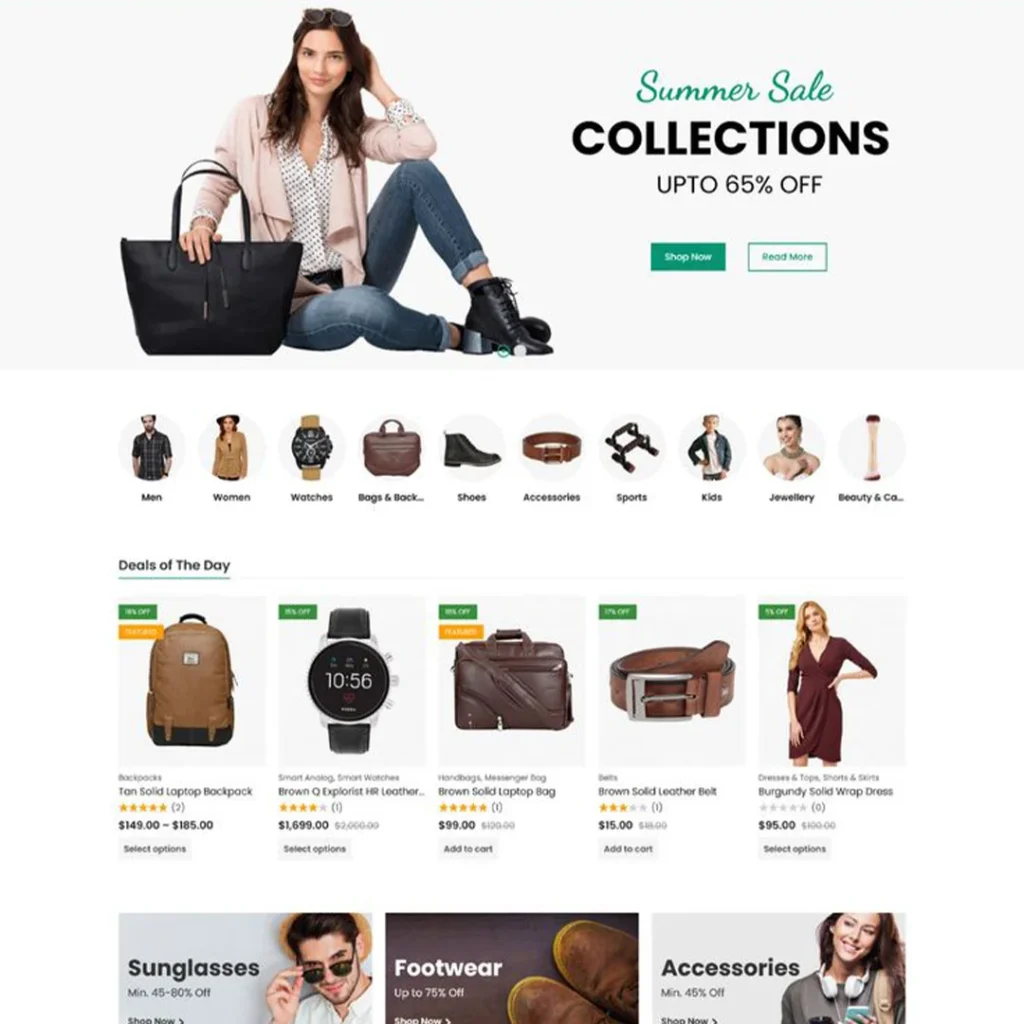1024x1024 pixels.
Task: Add Brown Solid Laptop Bag to cart
Action: pos(468,849)
